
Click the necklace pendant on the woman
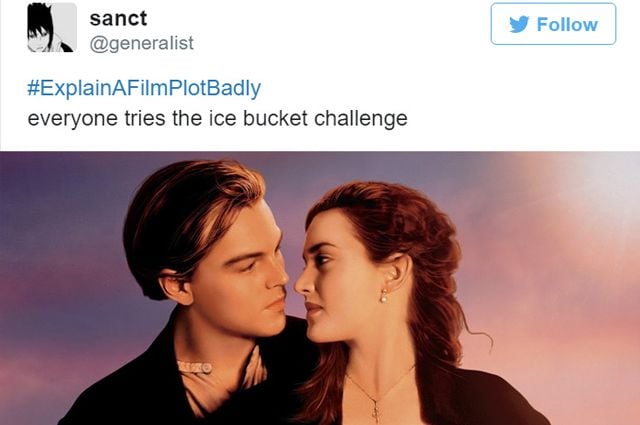[x=376, y=410]
